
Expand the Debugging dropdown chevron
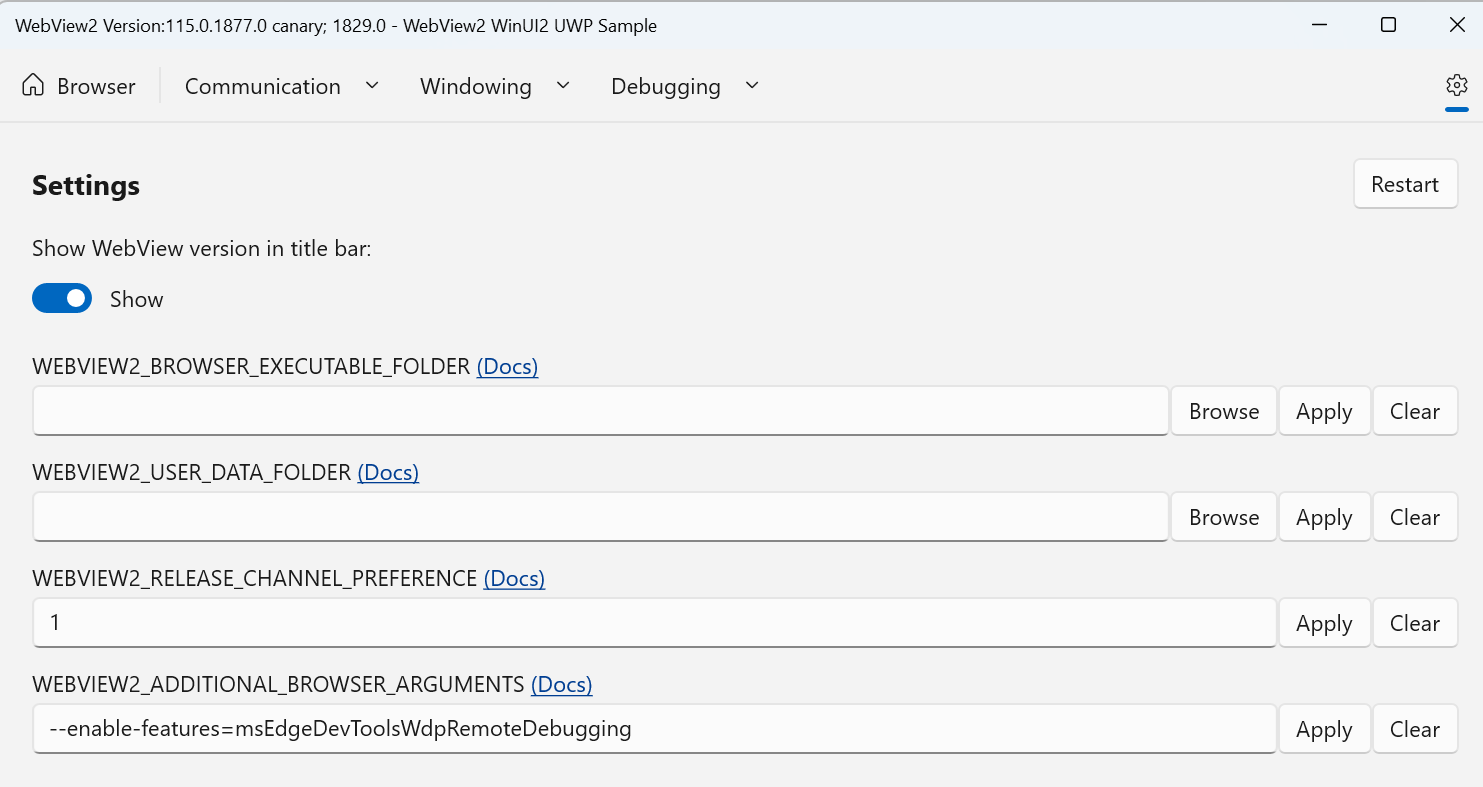pyautogui.click(x=752, y=86)
